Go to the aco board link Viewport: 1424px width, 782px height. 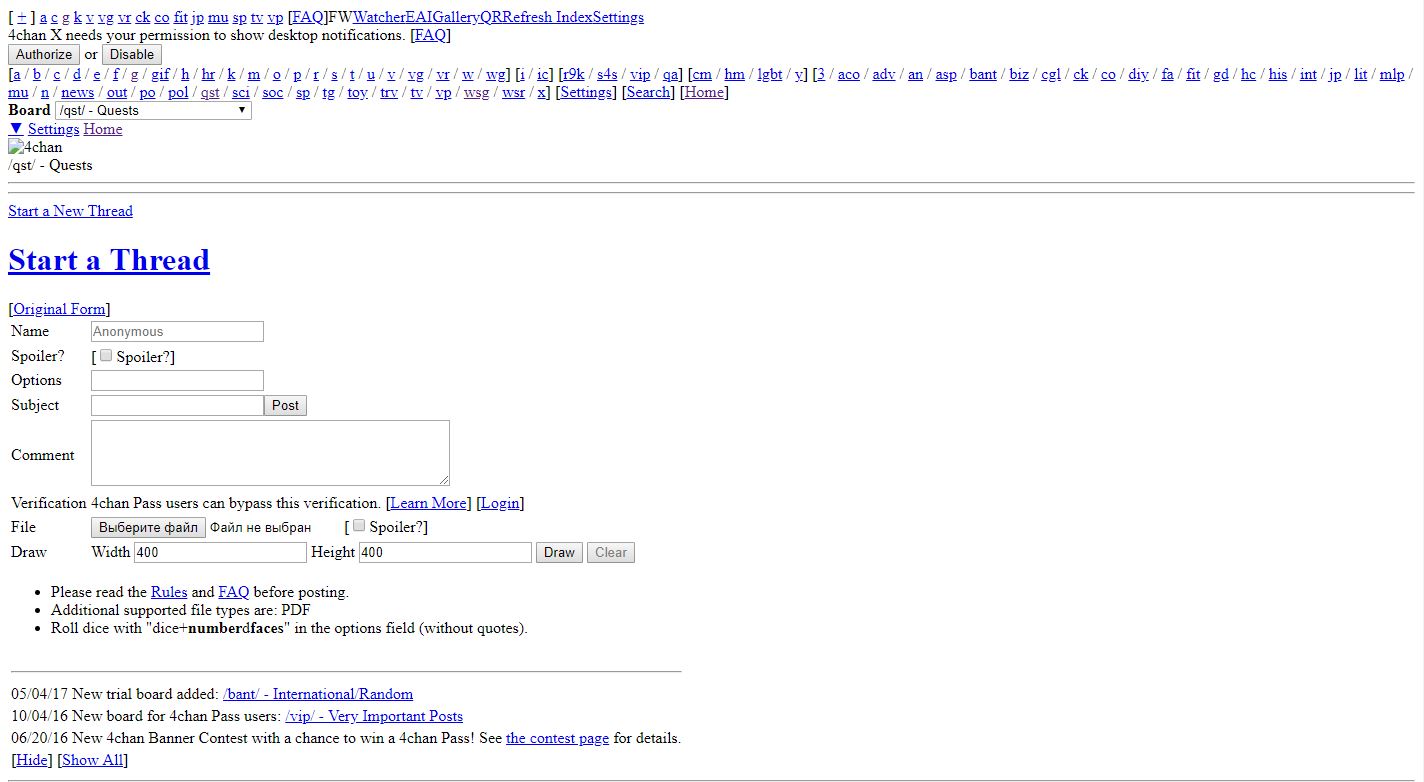(849, 74)
